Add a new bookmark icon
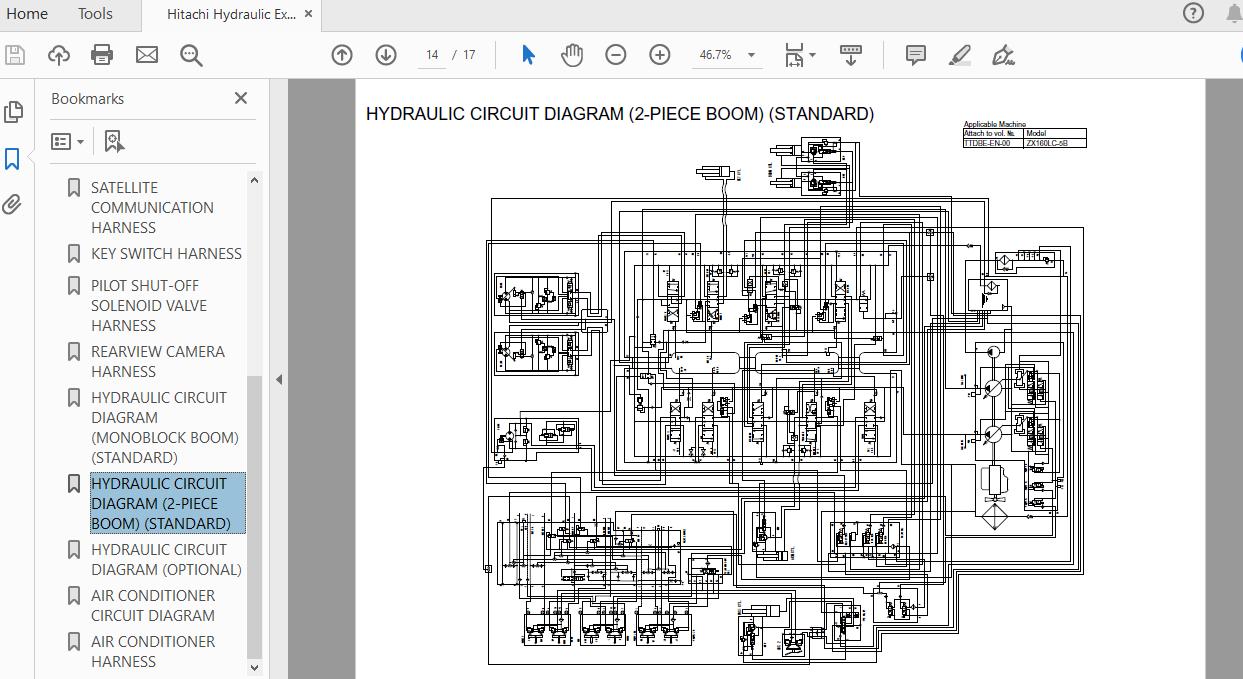1243x679 pixels. 114,142
